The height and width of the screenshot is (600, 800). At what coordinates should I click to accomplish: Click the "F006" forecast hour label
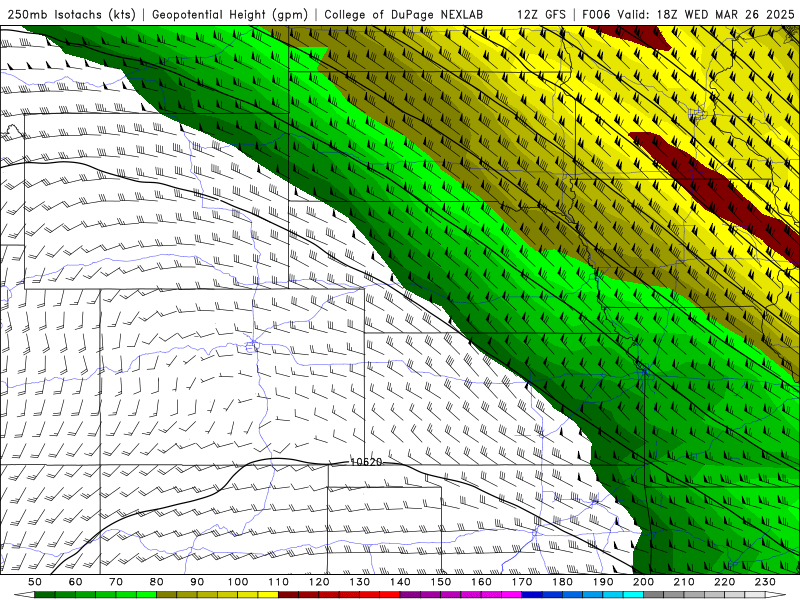click(596, 14)
